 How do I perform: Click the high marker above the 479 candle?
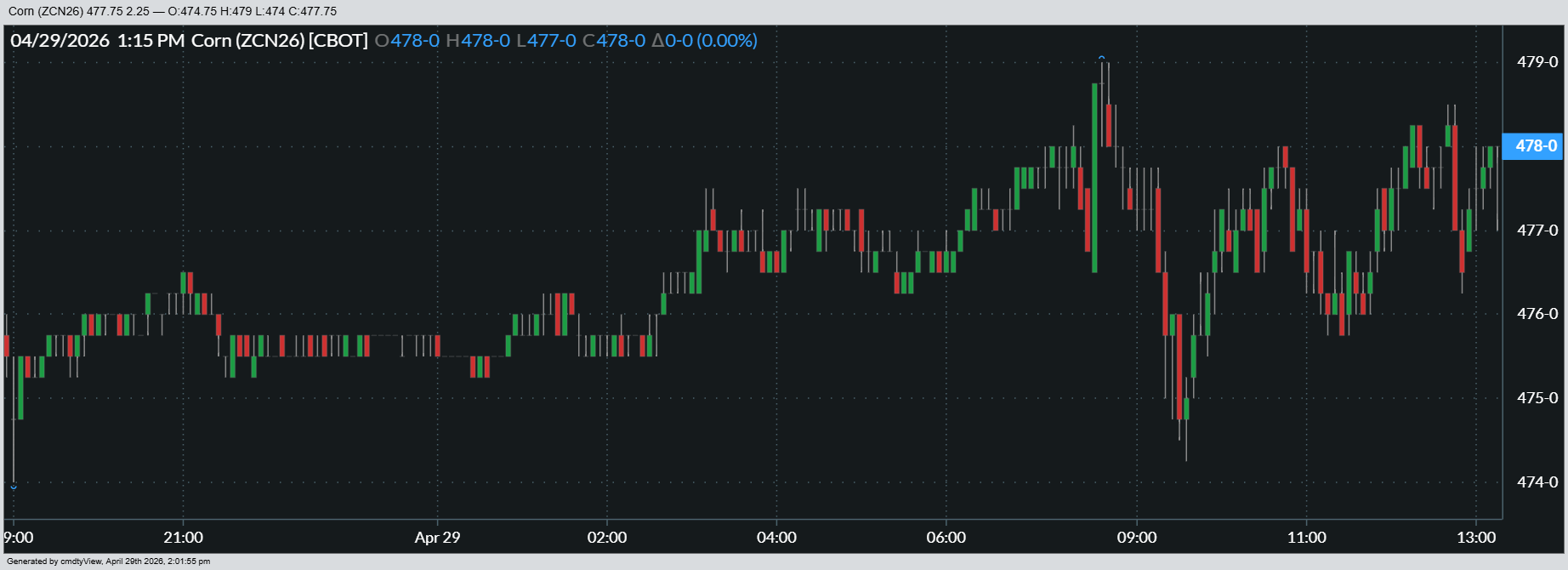point(1101,58)
